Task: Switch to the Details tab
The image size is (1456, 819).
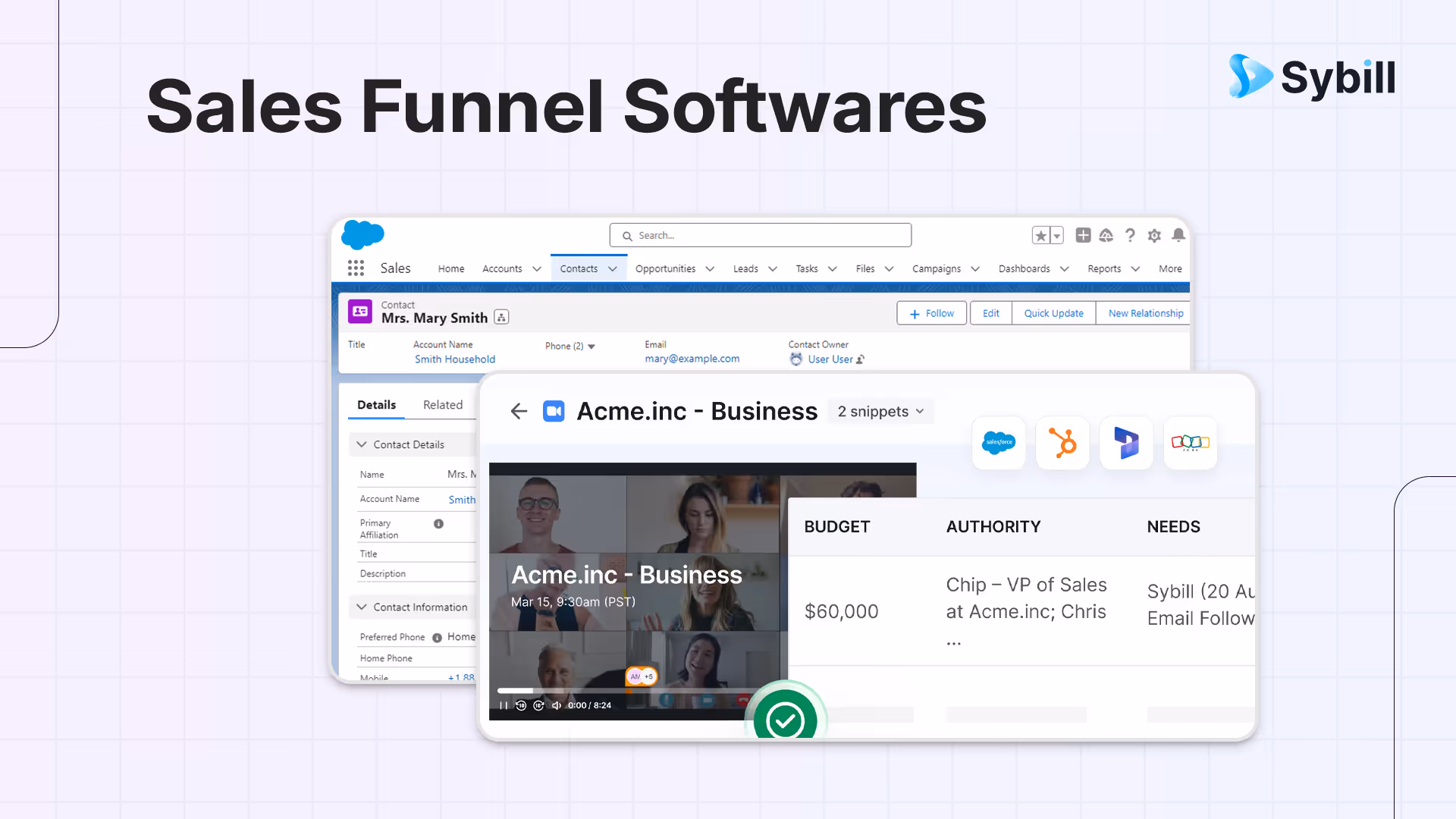Action: 376,405
